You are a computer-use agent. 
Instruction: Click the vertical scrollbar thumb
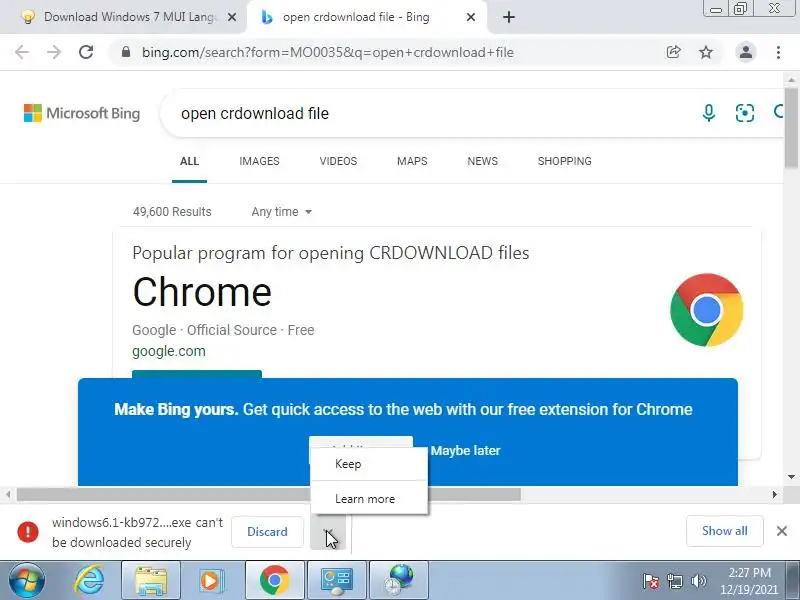coord(791,128)
